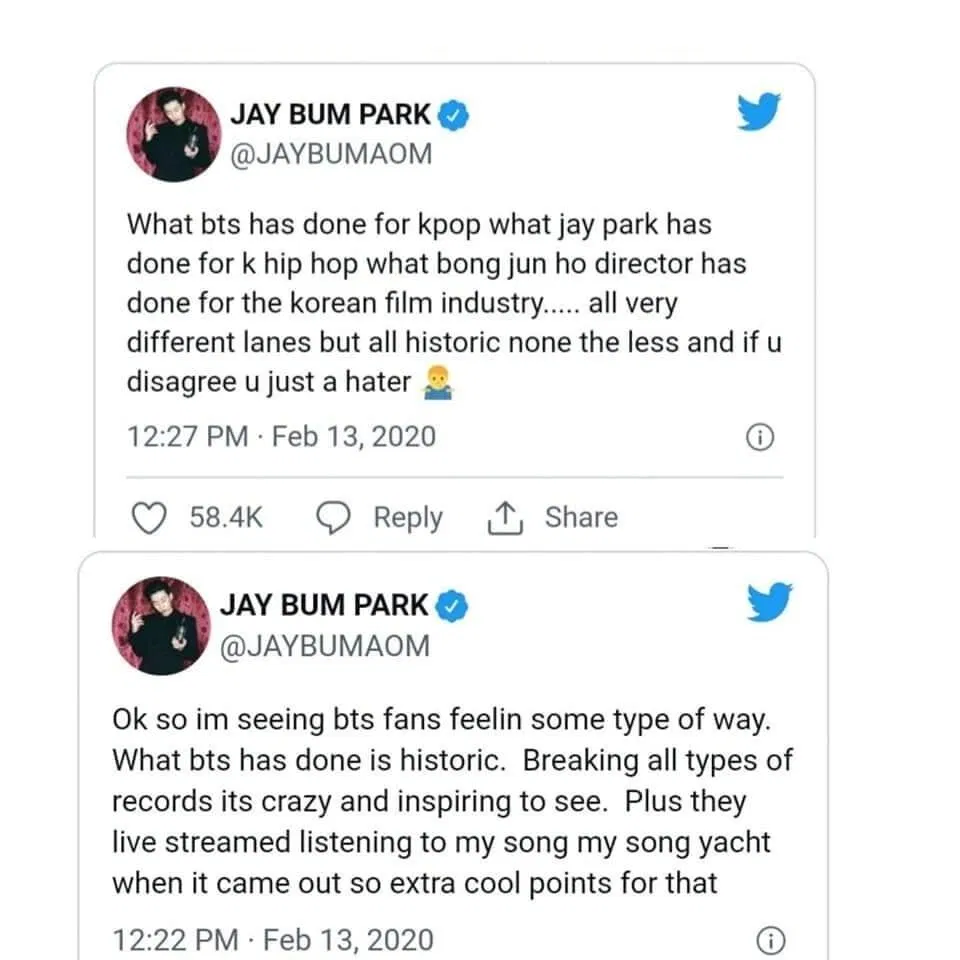Click the info icon on the first tweet
Viewport: 960px width, 960px height.
(x=760, y=437)
